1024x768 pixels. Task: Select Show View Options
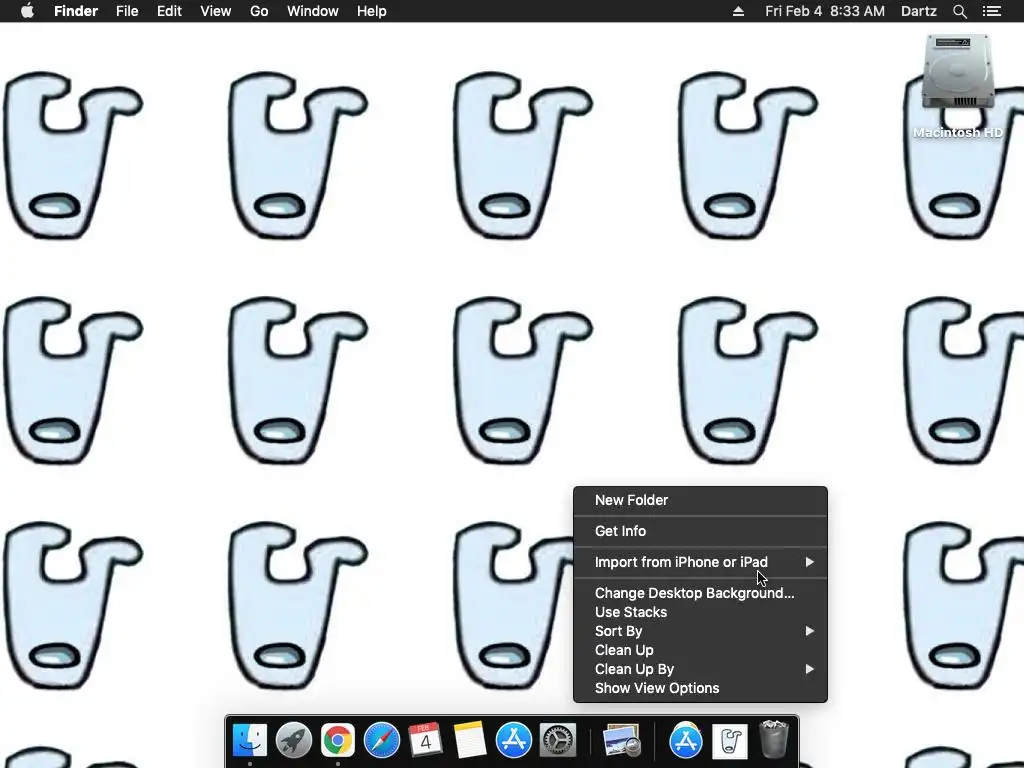[700, 688]
